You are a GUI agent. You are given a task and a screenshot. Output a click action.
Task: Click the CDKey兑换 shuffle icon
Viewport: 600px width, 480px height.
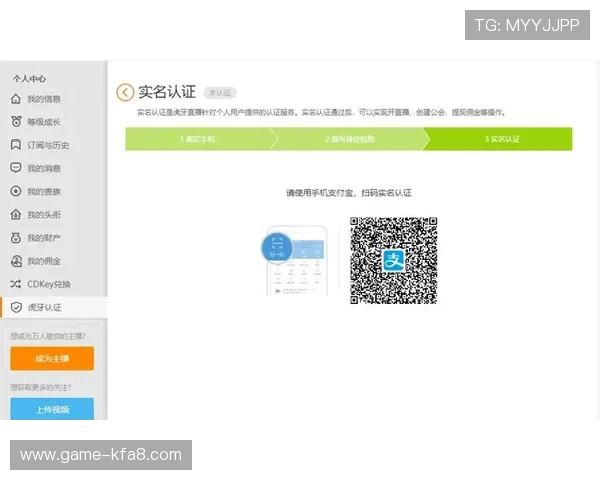pyautogui.click(x=16, y=284)
